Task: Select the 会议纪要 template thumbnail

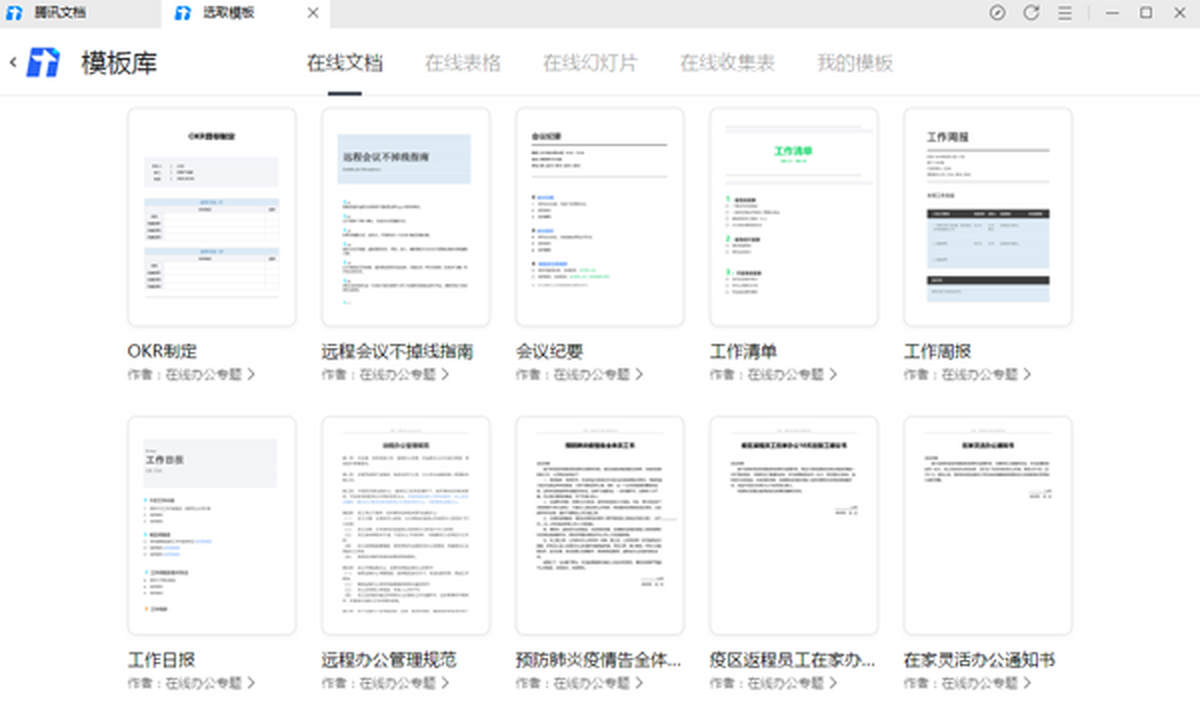Action: [600, 217]
